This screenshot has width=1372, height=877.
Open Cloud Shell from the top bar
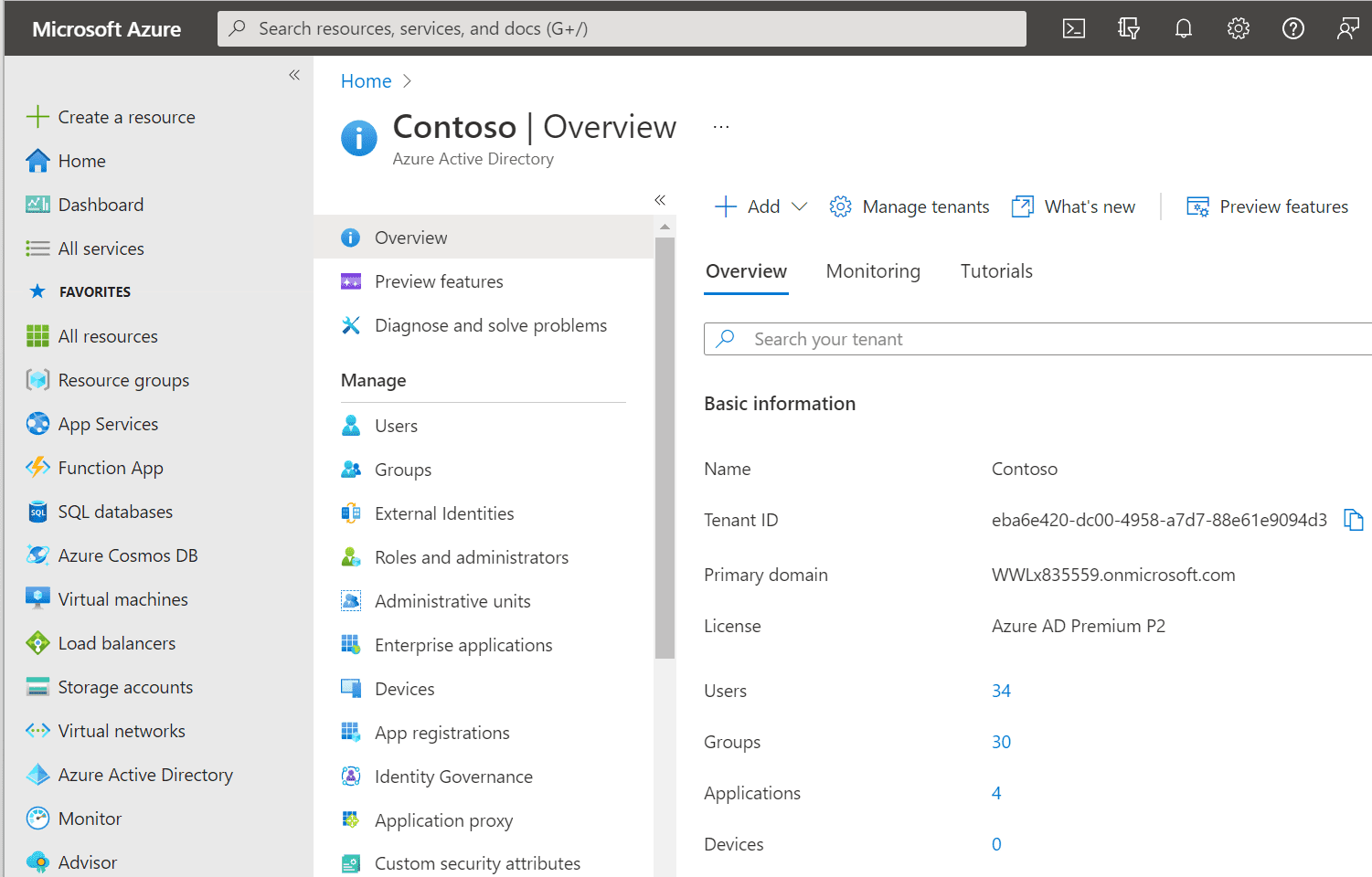click(x=1074, y=29)
